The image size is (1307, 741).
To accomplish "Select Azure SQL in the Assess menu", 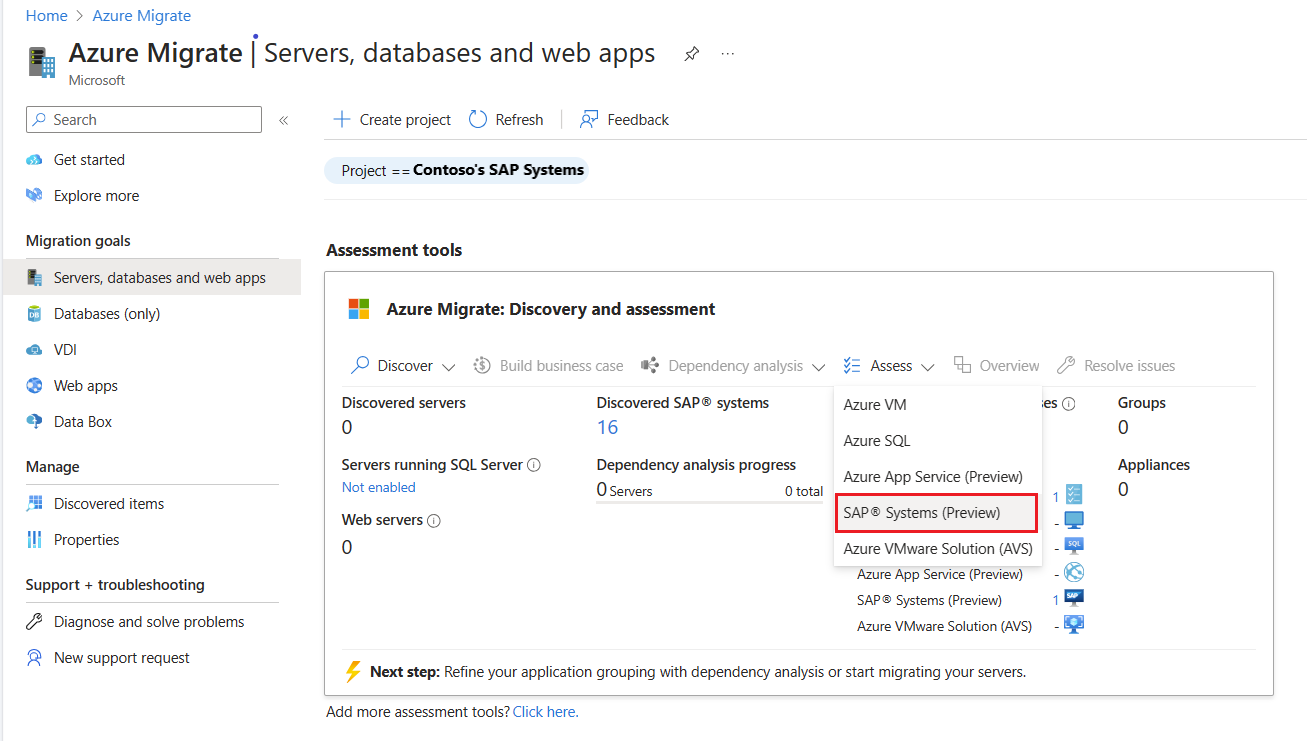I will (877, 441).
